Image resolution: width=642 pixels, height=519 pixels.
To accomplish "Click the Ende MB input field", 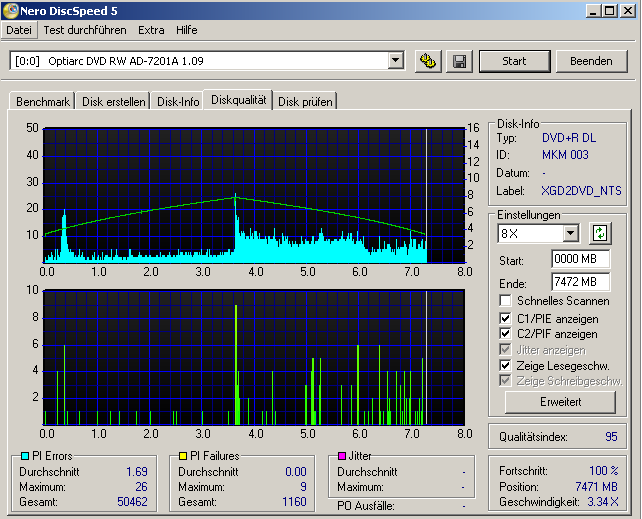I will [580, 282].
